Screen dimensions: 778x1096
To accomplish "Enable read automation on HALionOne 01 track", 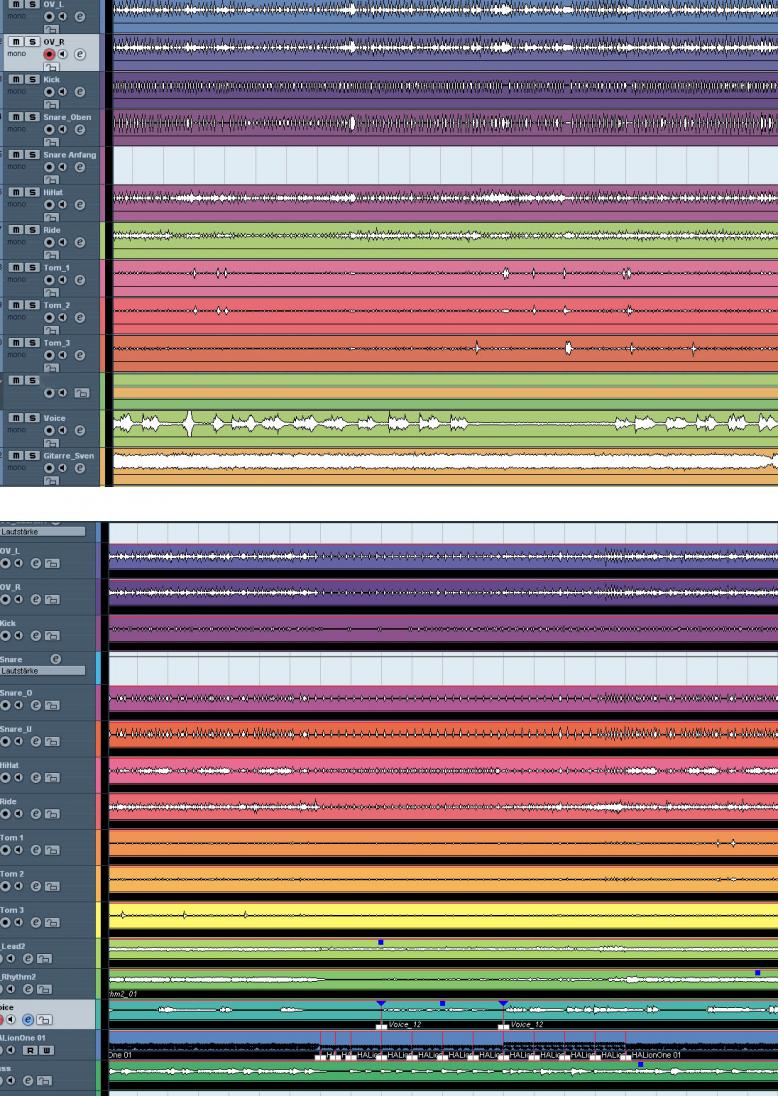I will coord(30,1050).
